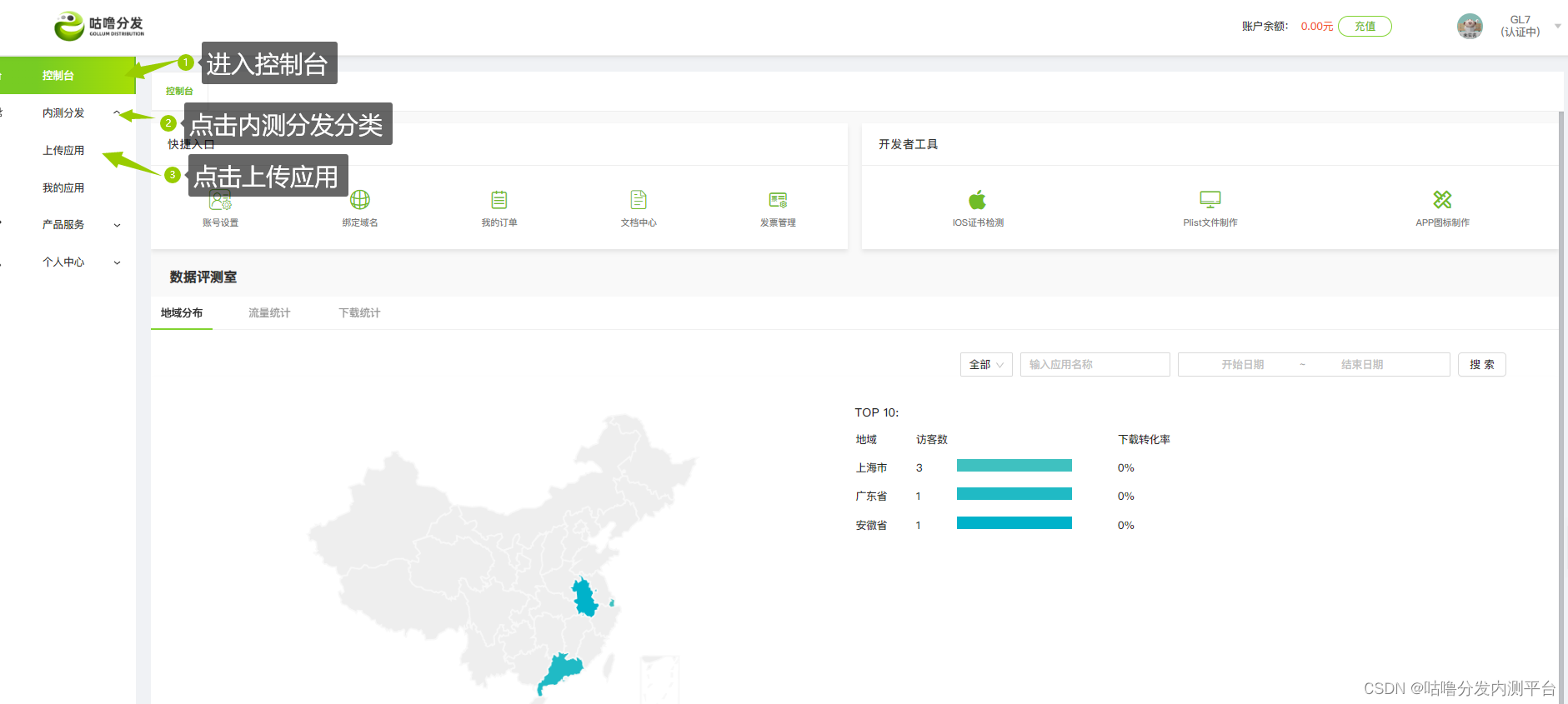Click the 开发者工具 panel title
Screen dimensions: 1568x704
pos(908,144)
